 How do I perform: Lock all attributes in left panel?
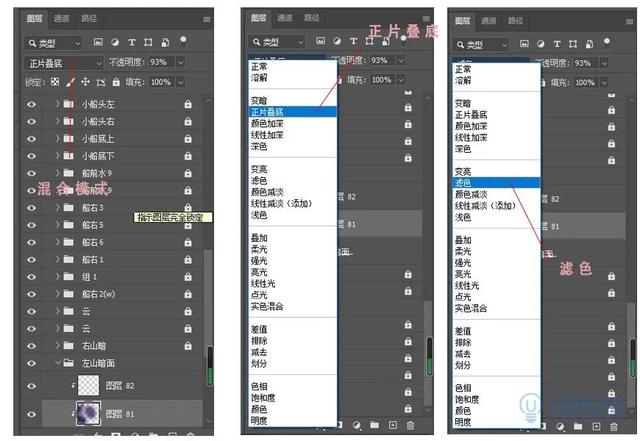[x=116, y=82]
